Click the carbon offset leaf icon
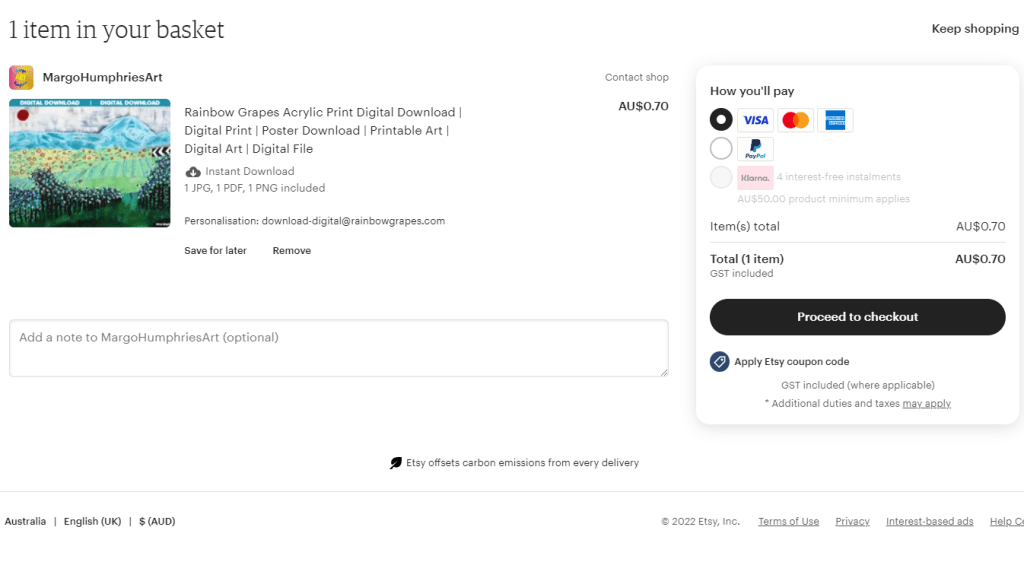The width and height of the screenshot is (1024, 581). [x=396, y=463]
